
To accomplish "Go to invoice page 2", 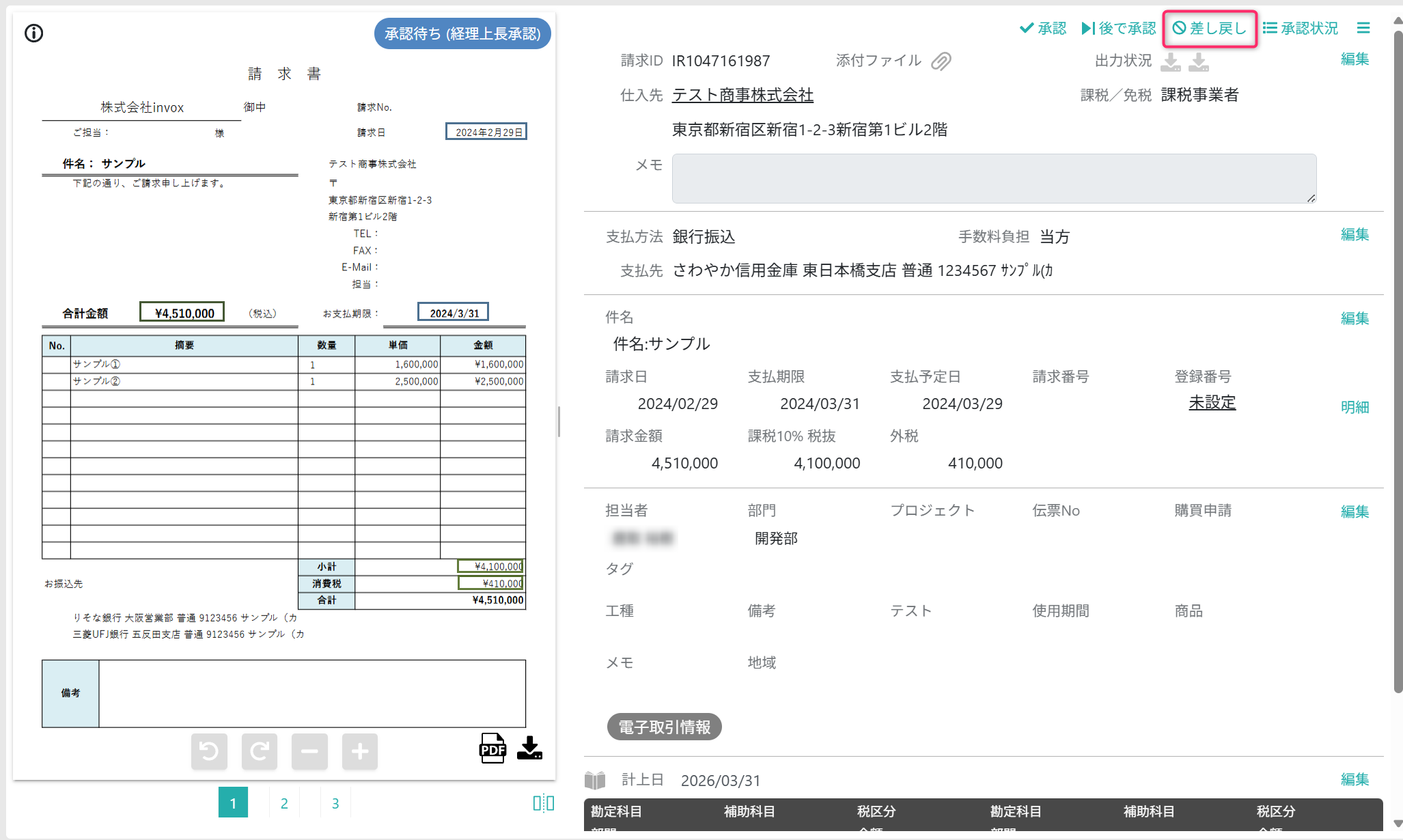I will [x=284, y=803].
